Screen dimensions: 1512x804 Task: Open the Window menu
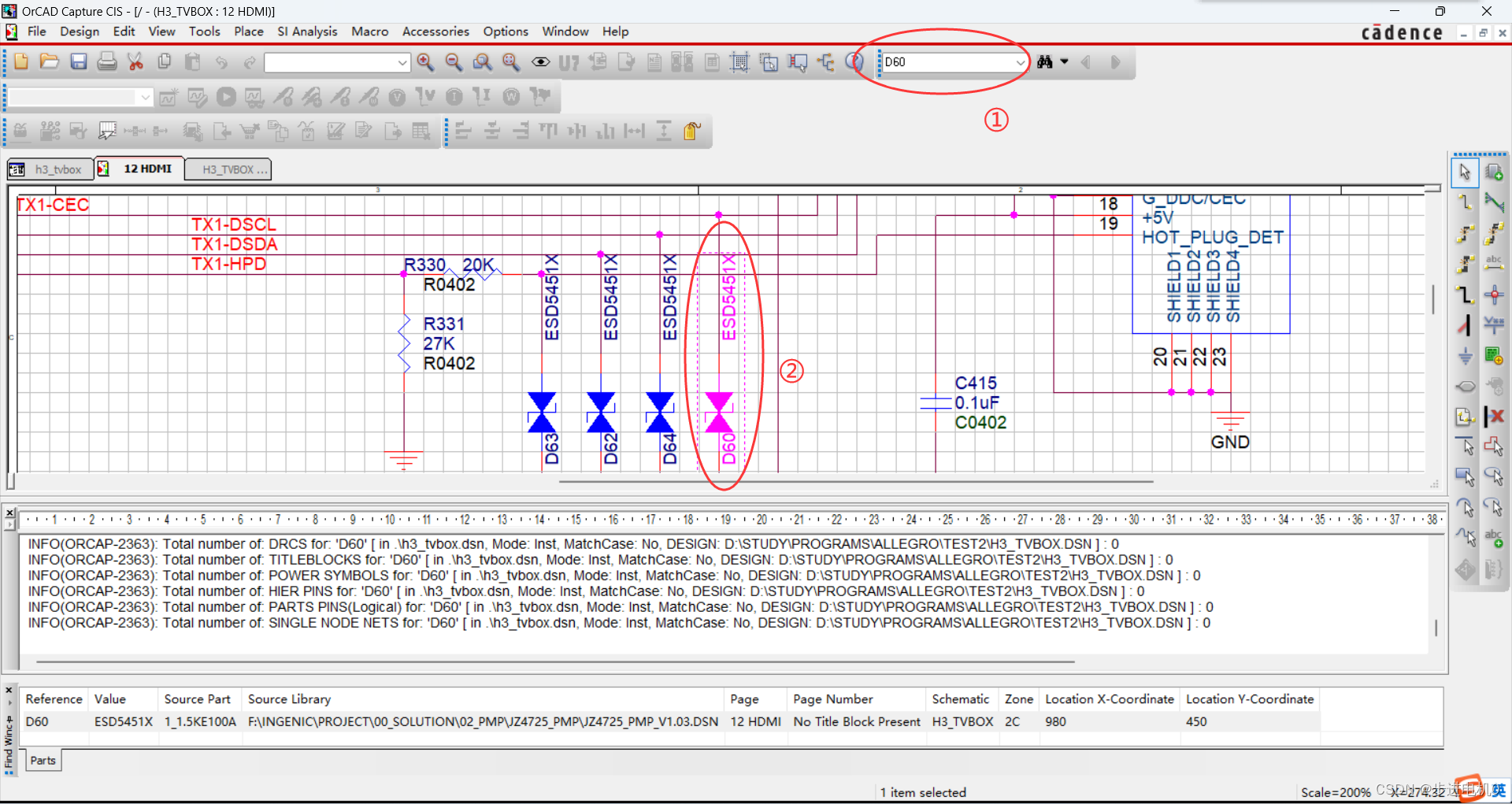click(565, 31)
